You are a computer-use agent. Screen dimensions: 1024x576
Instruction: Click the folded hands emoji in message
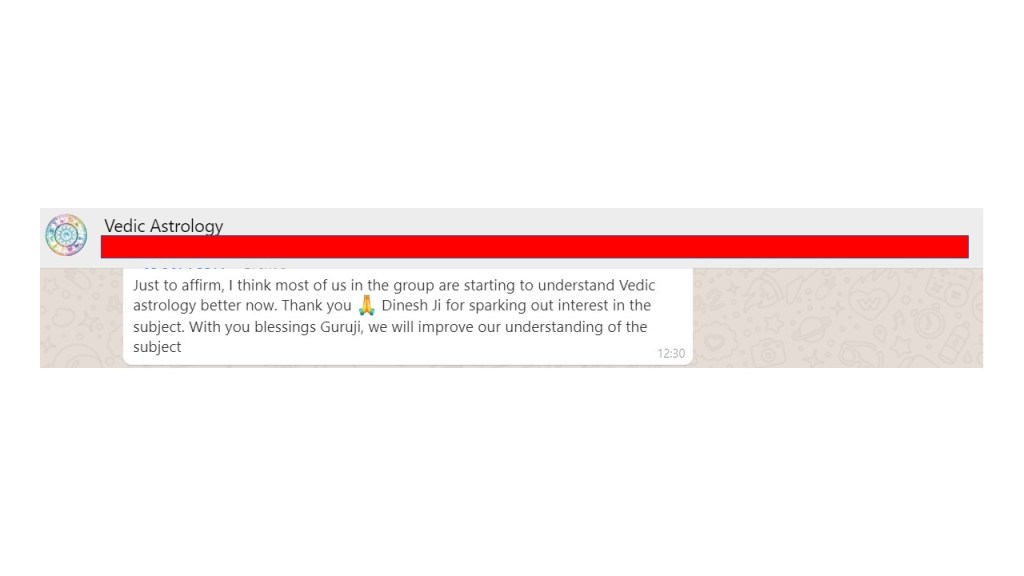(x=366, y=305)
